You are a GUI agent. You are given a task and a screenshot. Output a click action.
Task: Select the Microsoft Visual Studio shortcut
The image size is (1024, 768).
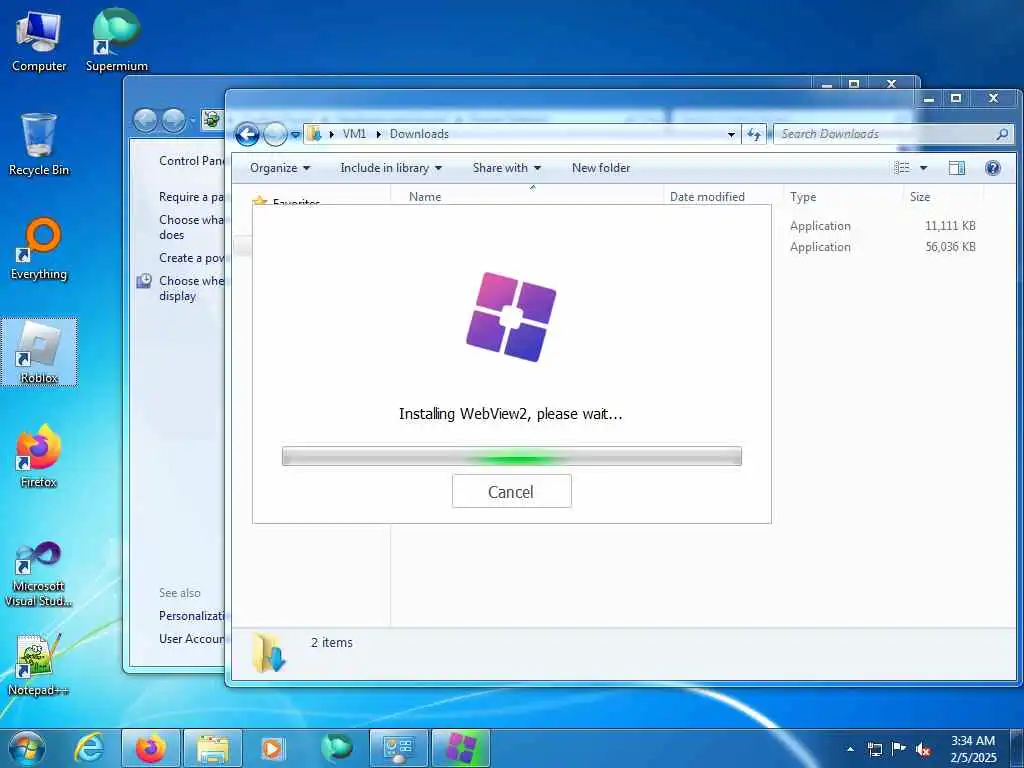39,575
